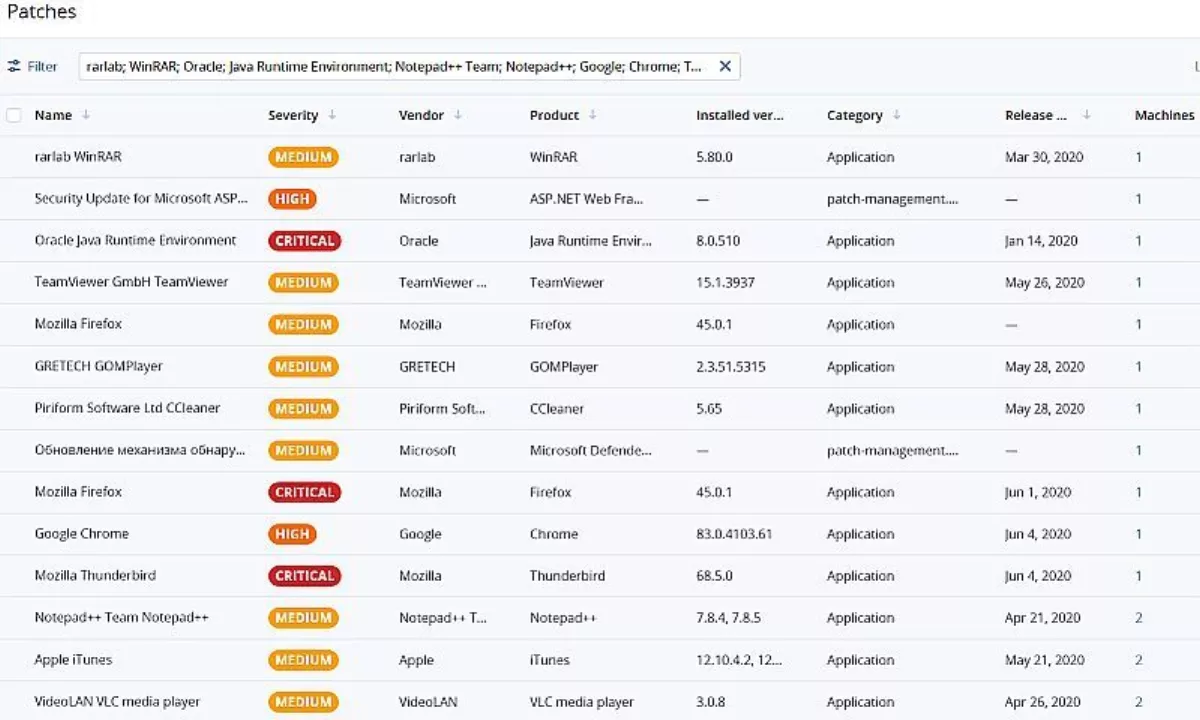Click the sort arrow next to Severity
The image size is (1200, 720).
pos(332,115)
